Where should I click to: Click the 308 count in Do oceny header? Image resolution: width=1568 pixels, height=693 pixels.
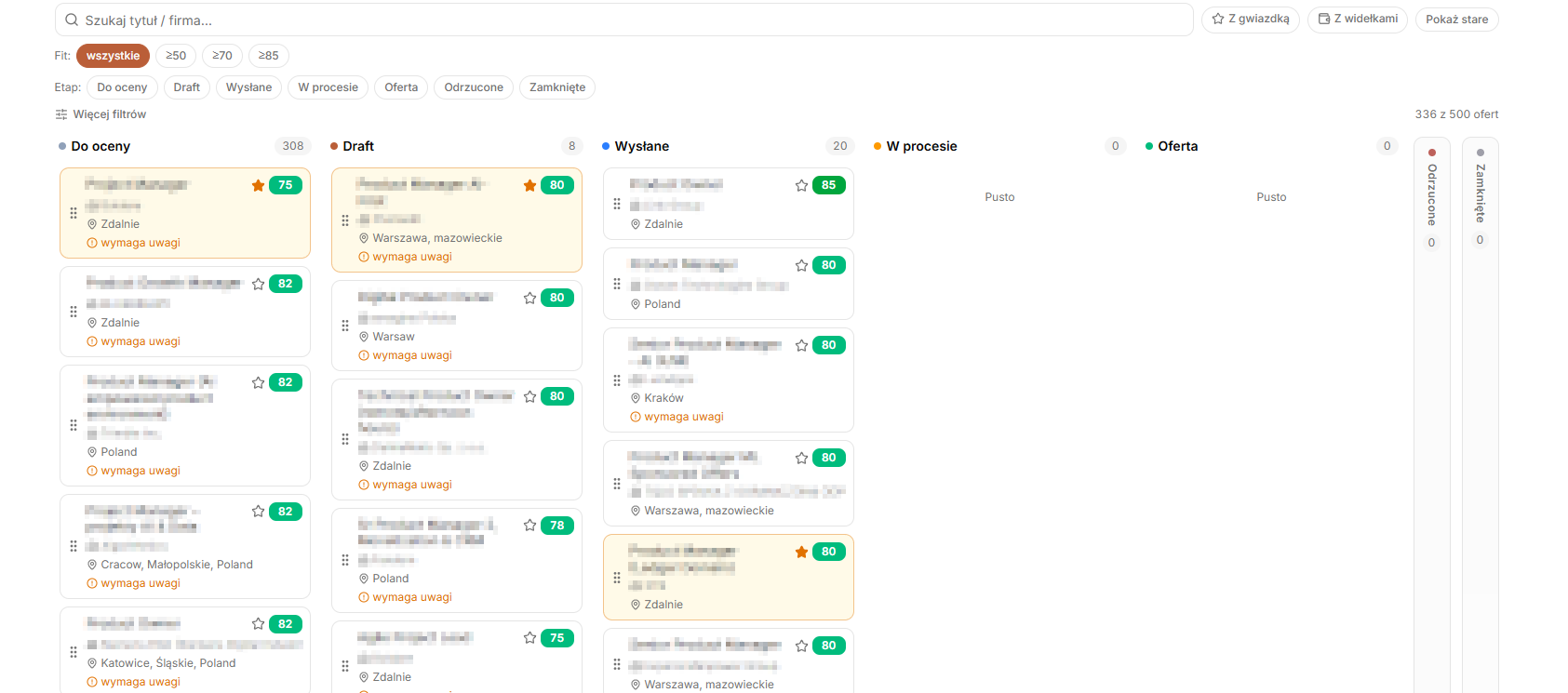pyautogui.click(x=293, y=146)
